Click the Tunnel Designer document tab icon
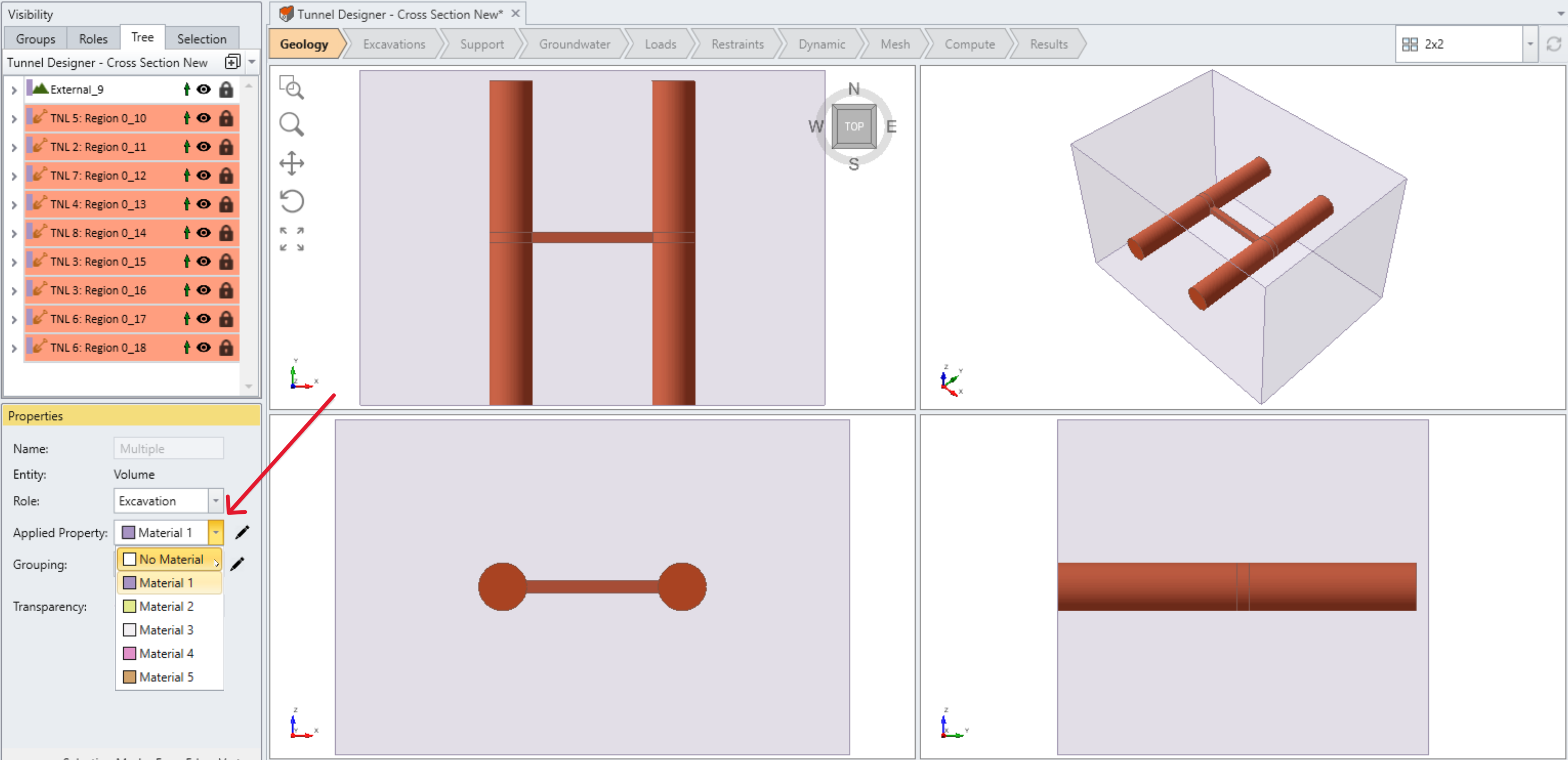Image resolution: width=1568 pixels, height=760 pixels. click(286, 14)
